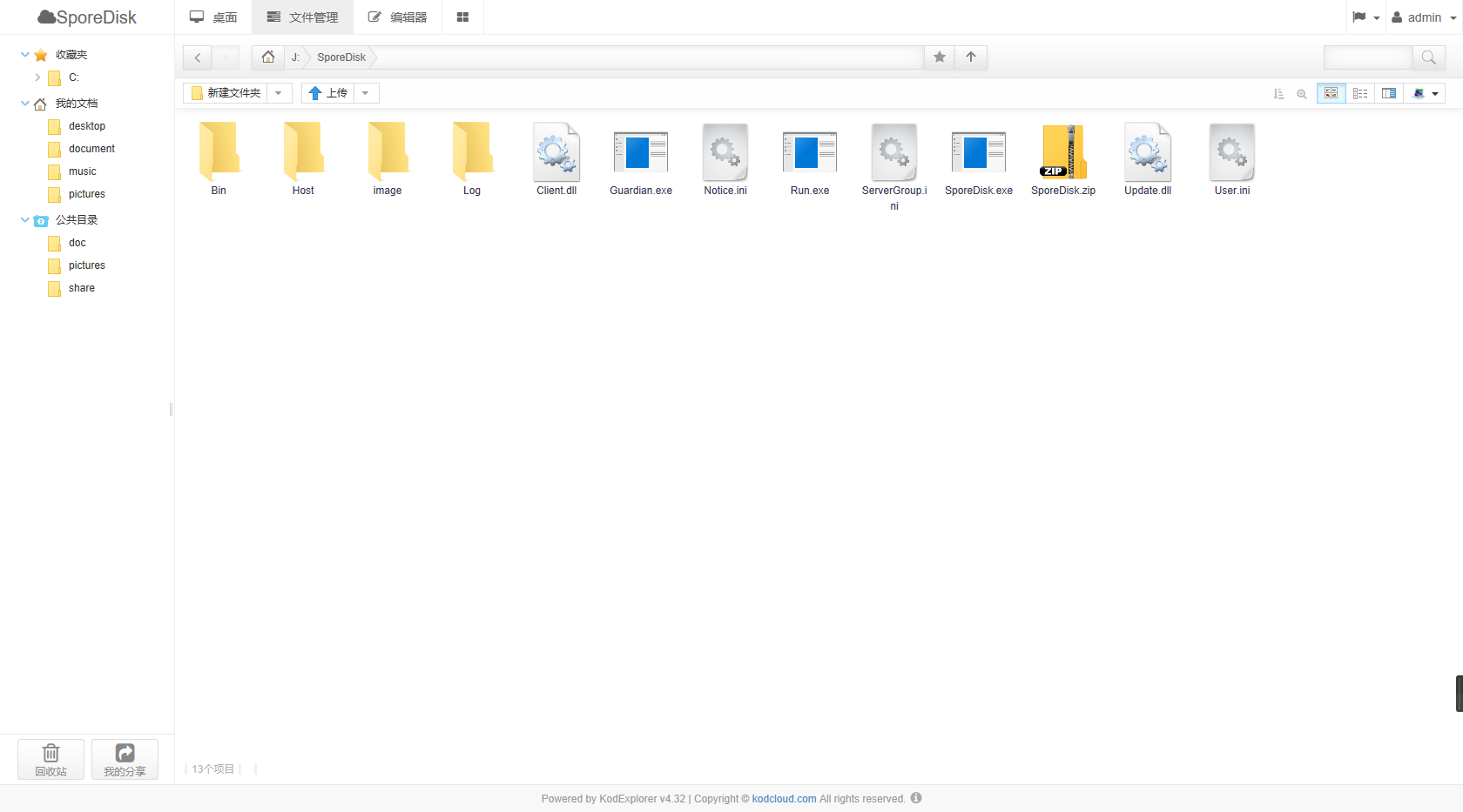The image size is (1463, 812).
Task: Click the J: breadcrumb segment
Action: click(295, 57)
